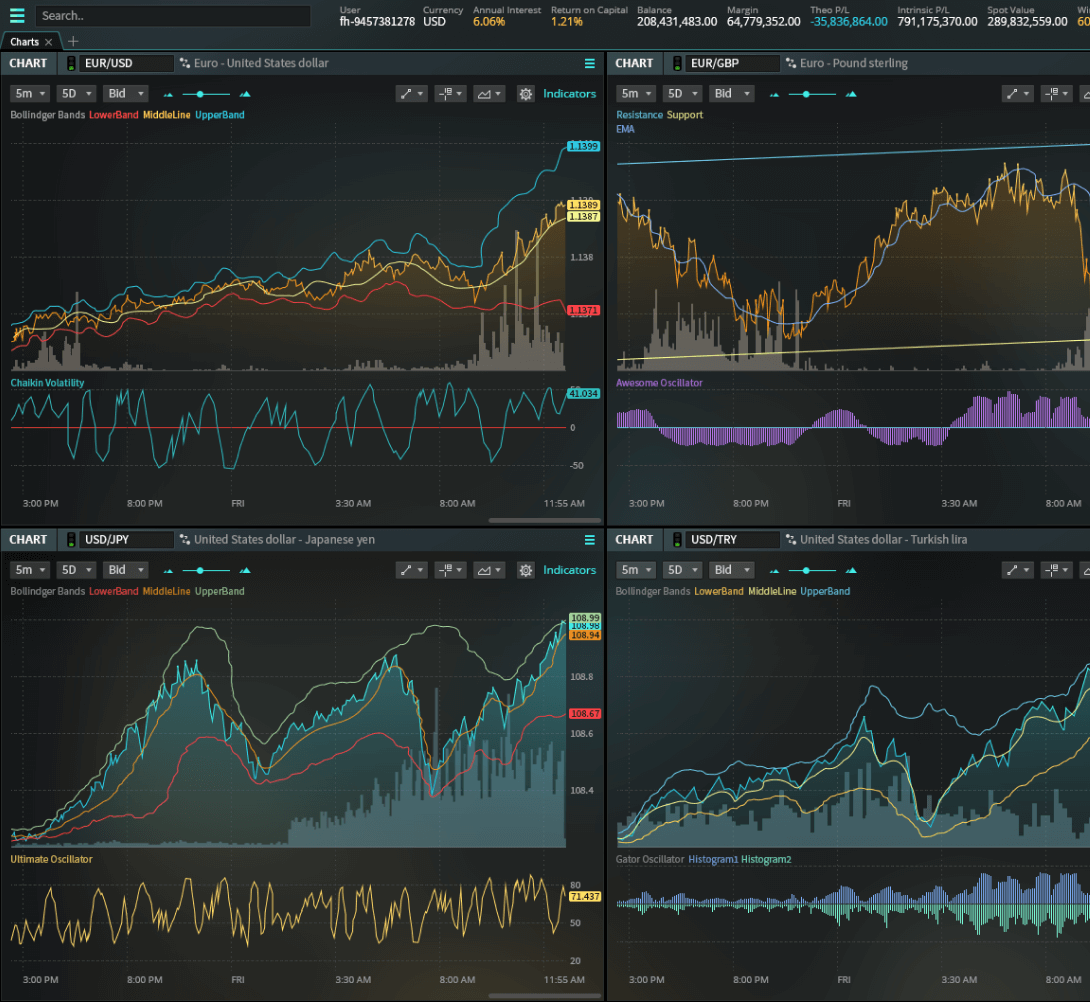Open USD/JPY drawing tools dropdown

[412, 569]
